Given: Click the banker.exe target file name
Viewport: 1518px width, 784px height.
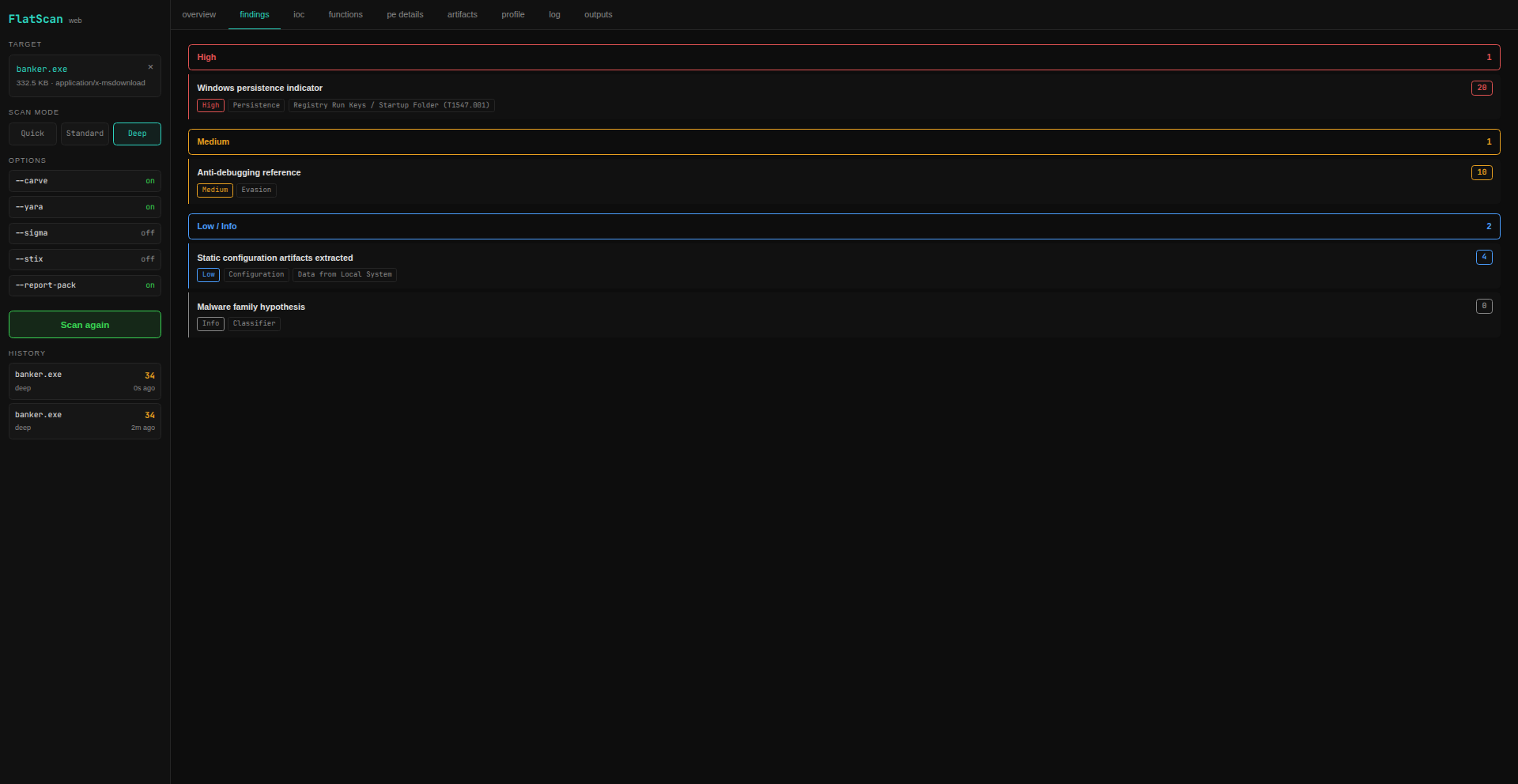Looking at the screenshot, I should point(42,70).
